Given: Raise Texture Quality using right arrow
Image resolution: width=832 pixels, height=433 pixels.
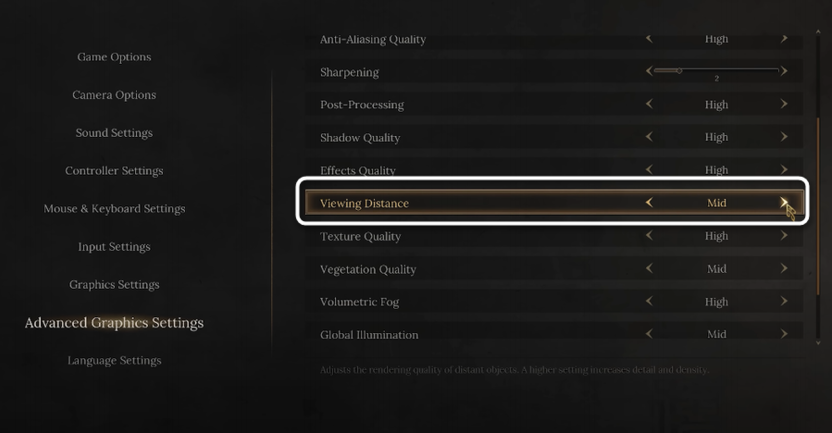Looking at the screenshot, I should [x=784, y=236].
